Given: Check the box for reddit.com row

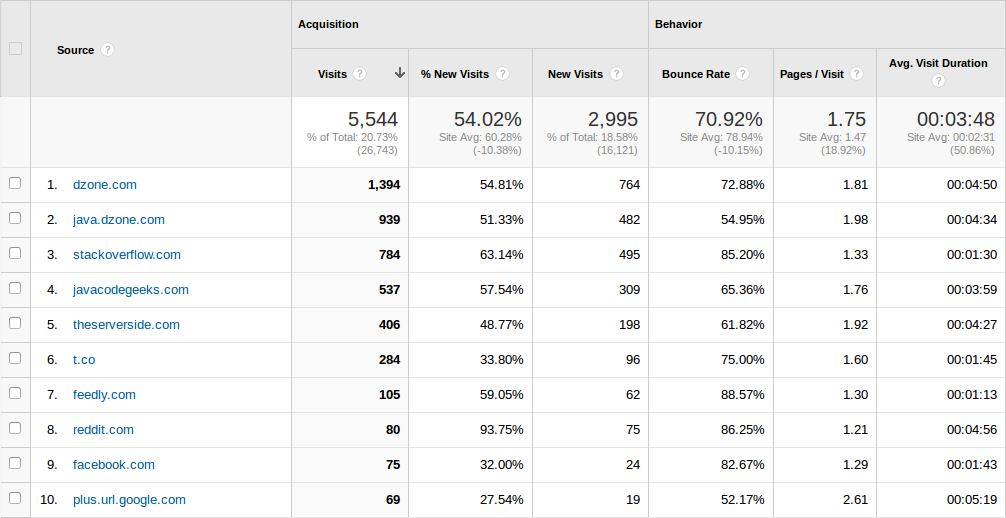Looking at the screenshot, I should [x=15, y=428].
